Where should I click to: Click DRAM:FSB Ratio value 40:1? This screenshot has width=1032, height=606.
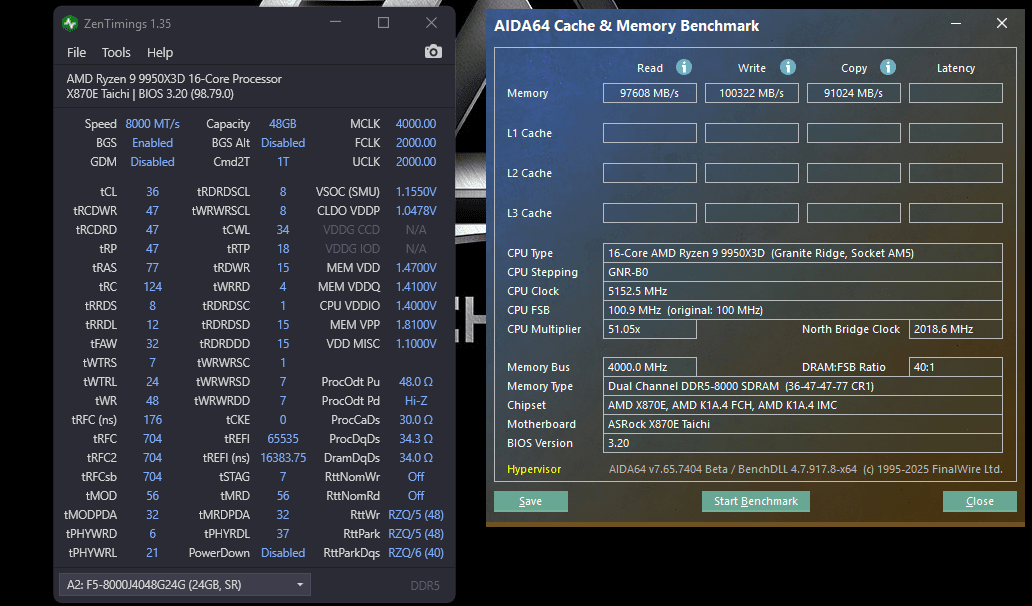pos(956,367)
